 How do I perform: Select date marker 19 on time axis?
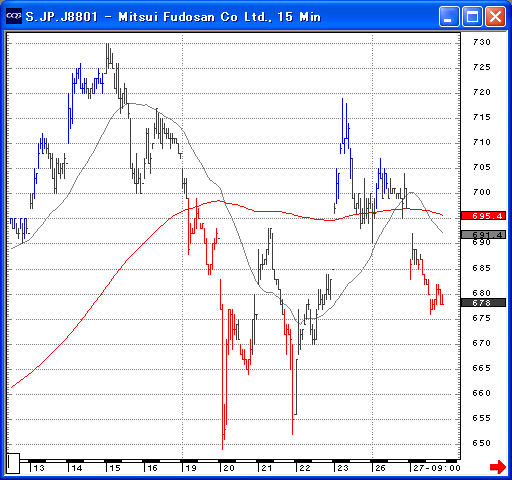tap(191, 468)
